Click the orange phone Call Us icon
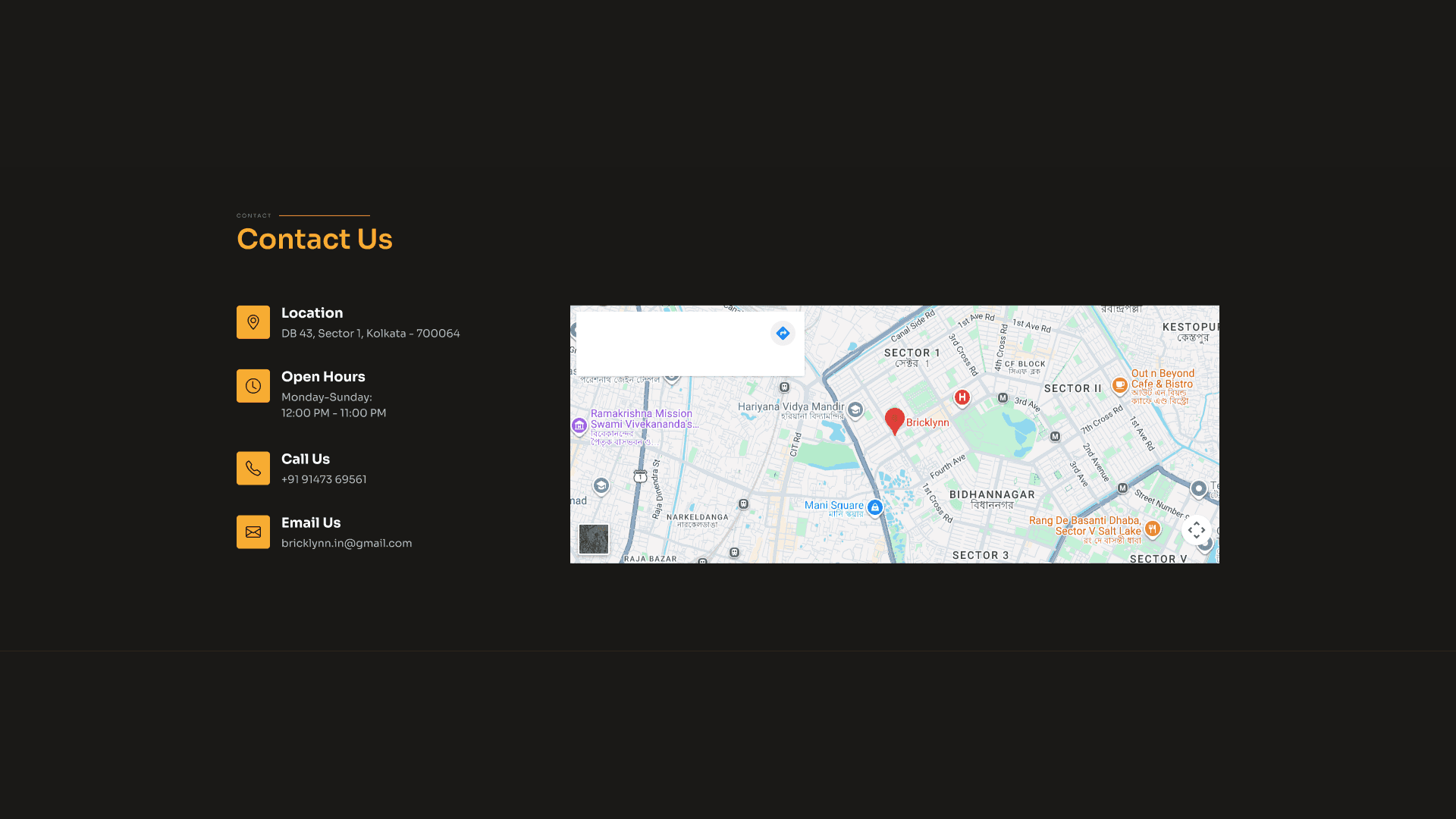This screenshot has height=819, width=1456. [x=253, y=469]
